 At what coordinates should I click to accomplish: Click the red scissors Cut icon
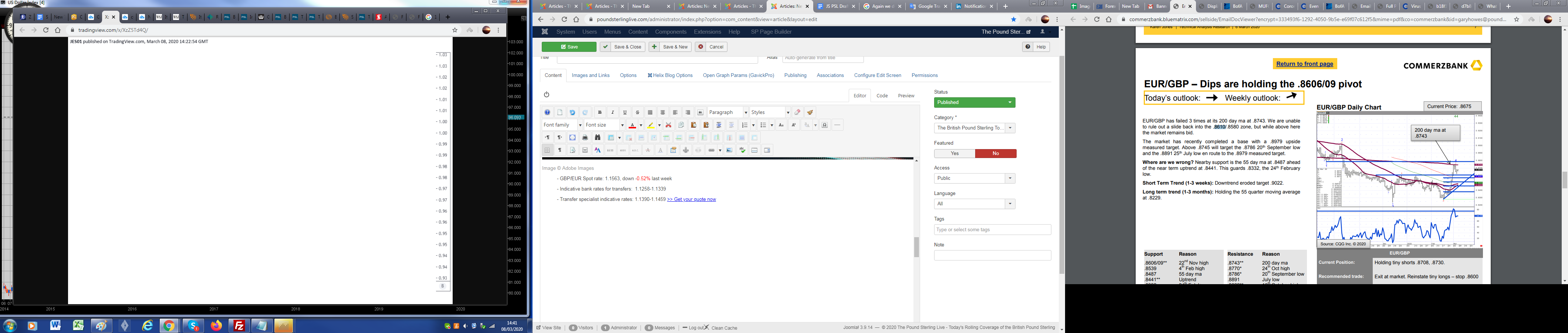coord(668,125)
